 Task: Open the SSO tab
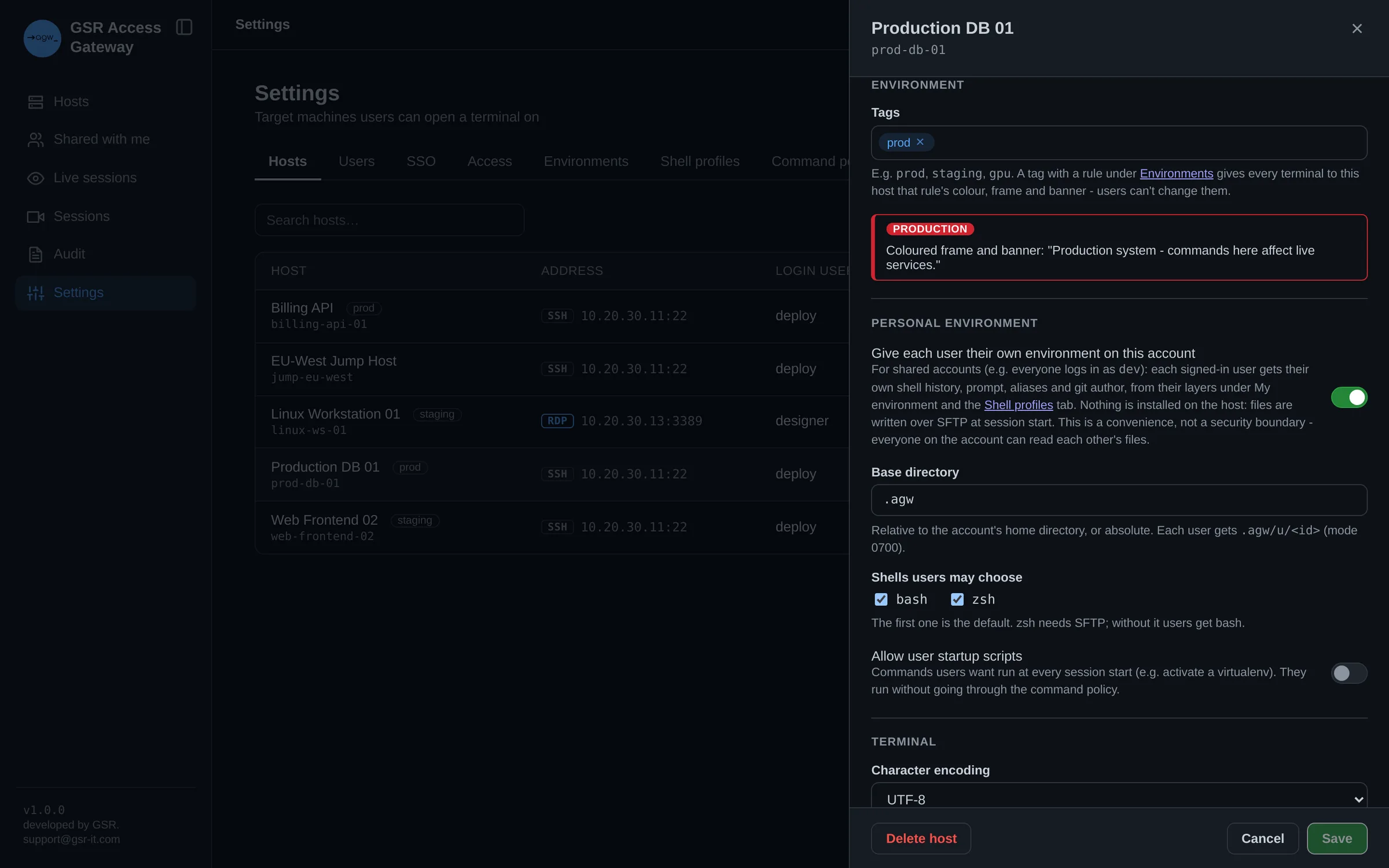[x=421, y=161]
